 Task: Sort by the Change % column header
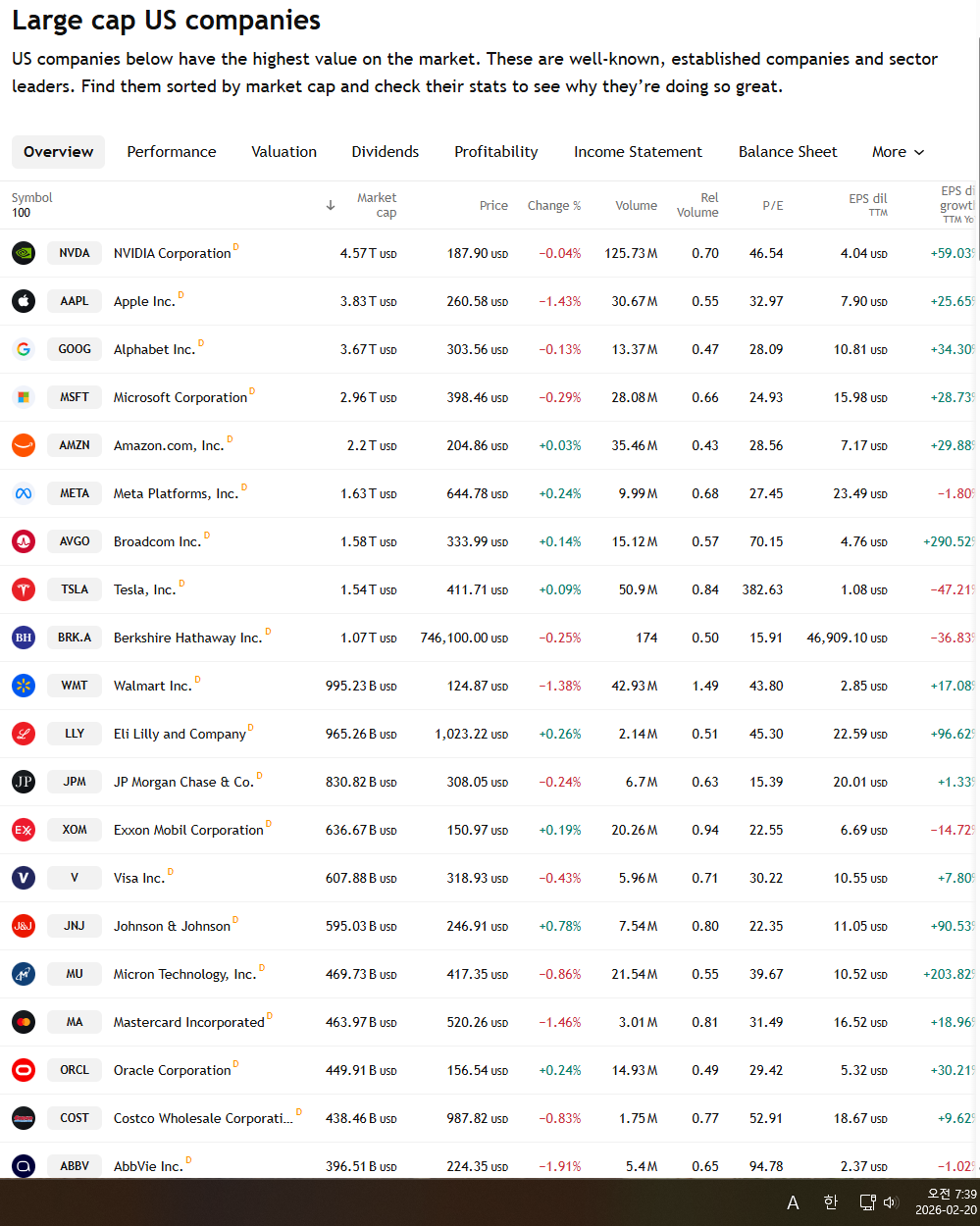[x=554, y=205]
